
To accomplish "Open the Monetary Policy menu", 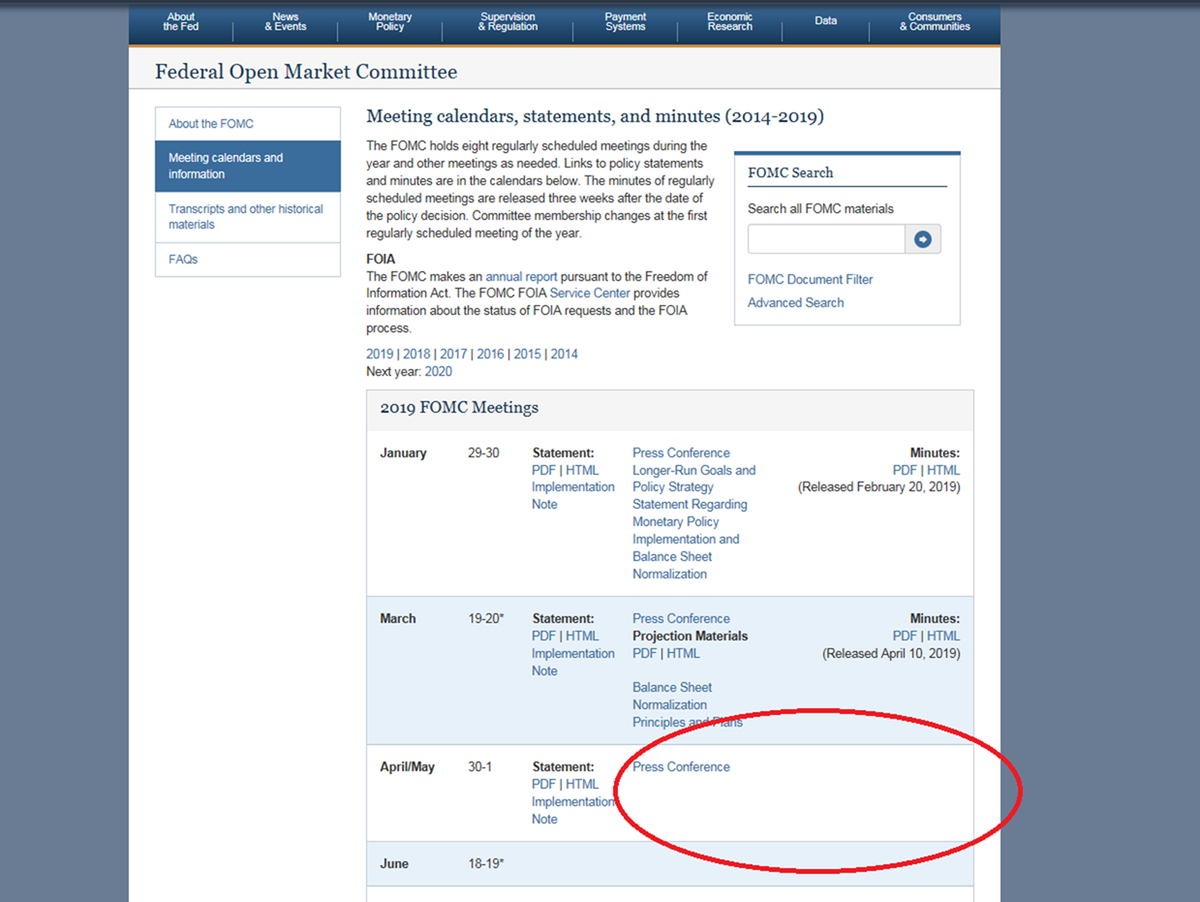I will 390,22.
